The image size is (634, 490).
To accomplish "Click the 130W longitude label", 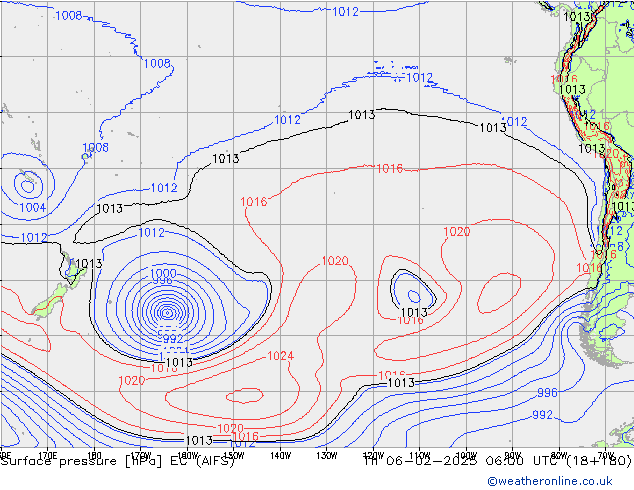I will tap(327, 456).
